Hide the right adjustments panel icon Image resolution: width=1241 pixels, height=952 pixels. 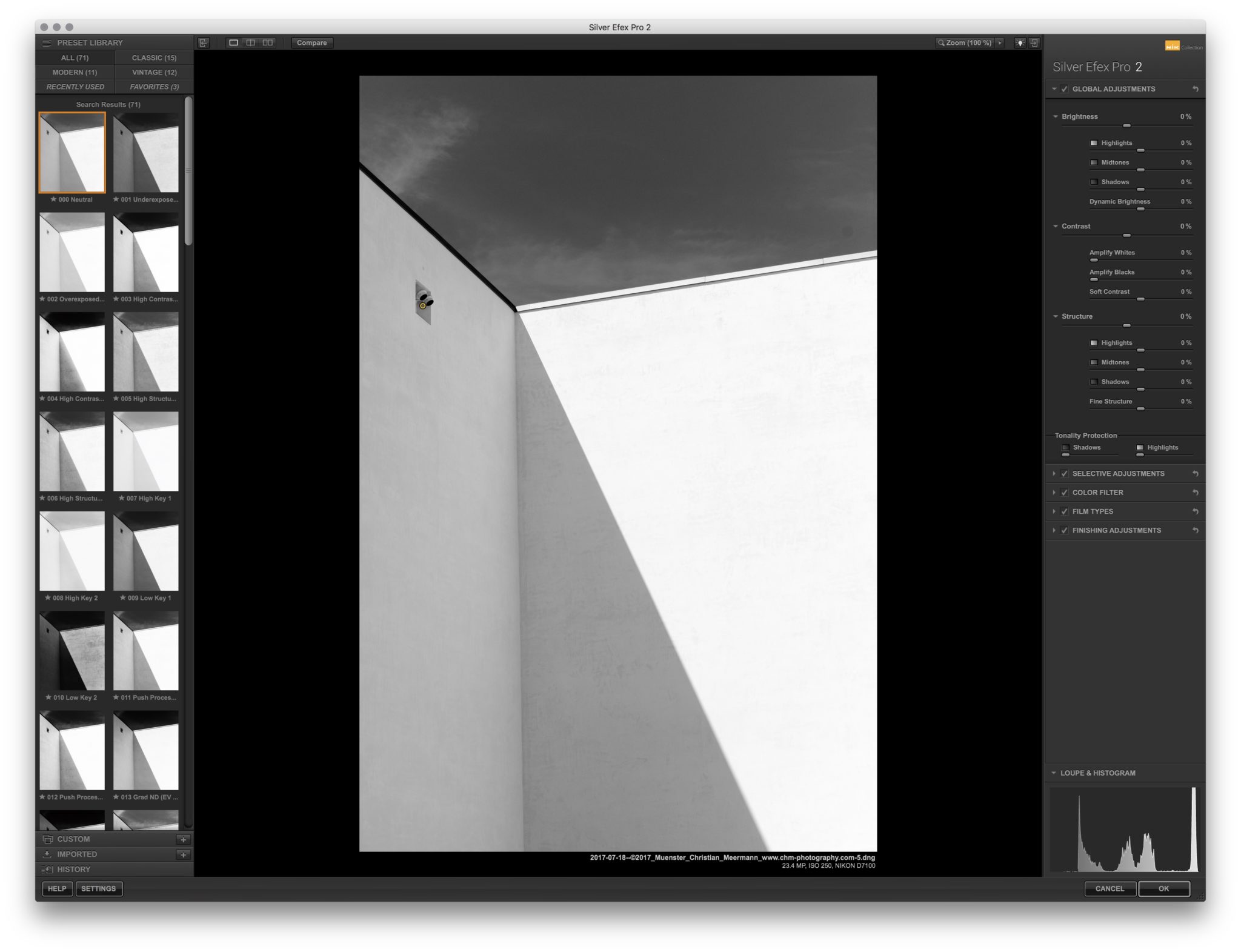pyautogui.click(x=1034, y=43)
